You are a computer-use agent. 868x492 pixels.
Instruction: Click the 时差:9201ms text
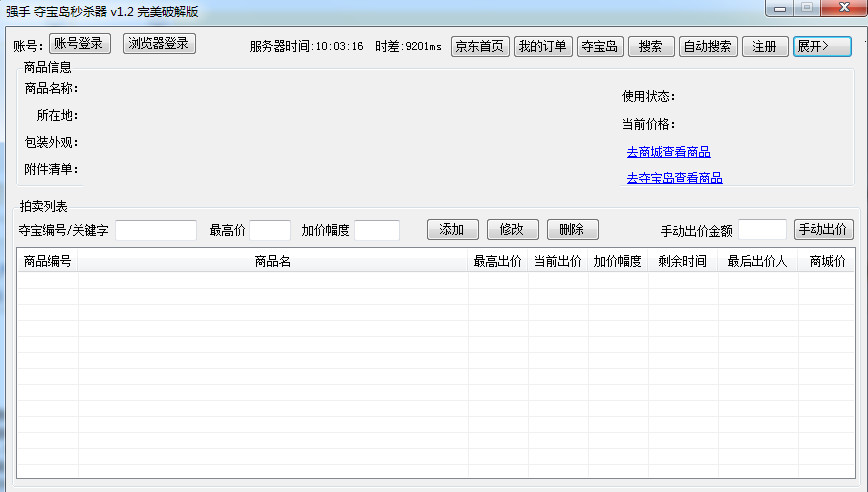[x=409, y=46]
